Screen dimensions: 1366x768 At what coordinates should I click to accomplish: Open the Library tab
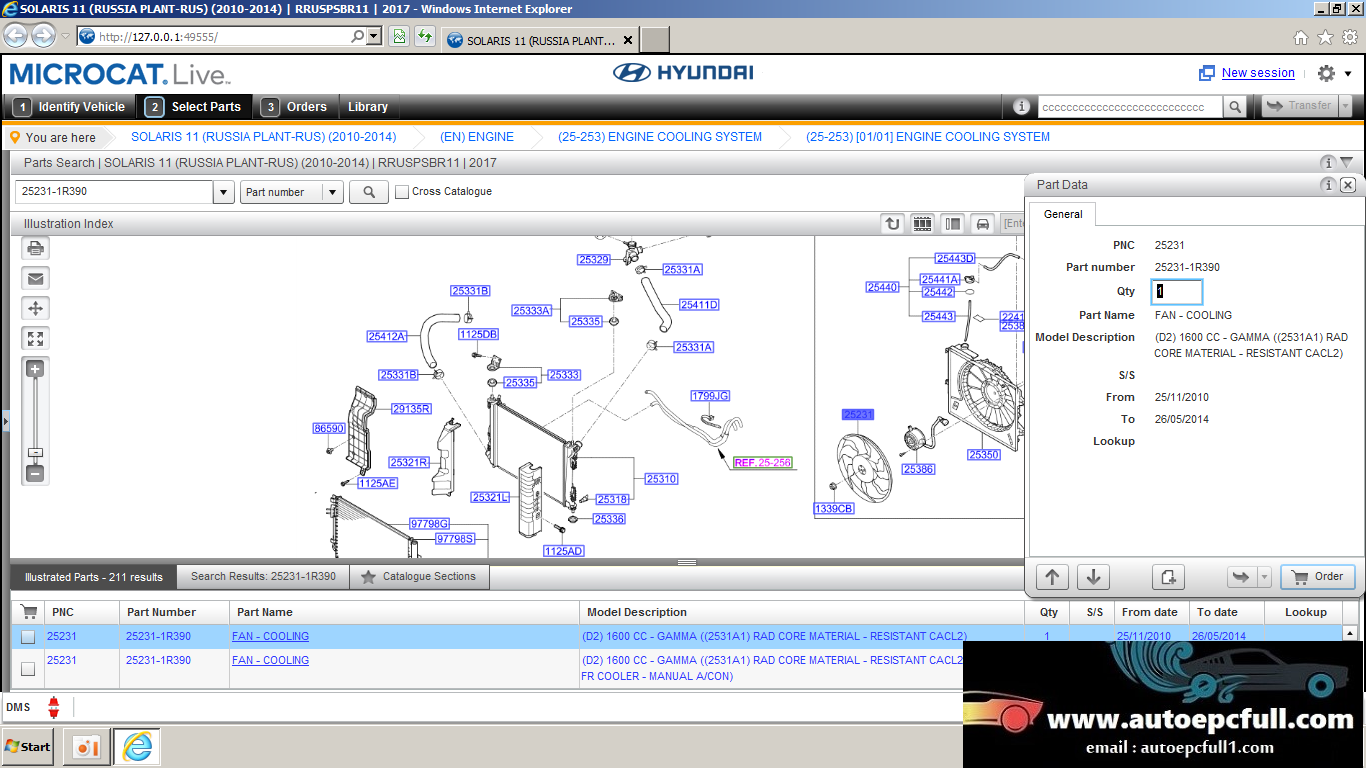click(x=368, y=107)
